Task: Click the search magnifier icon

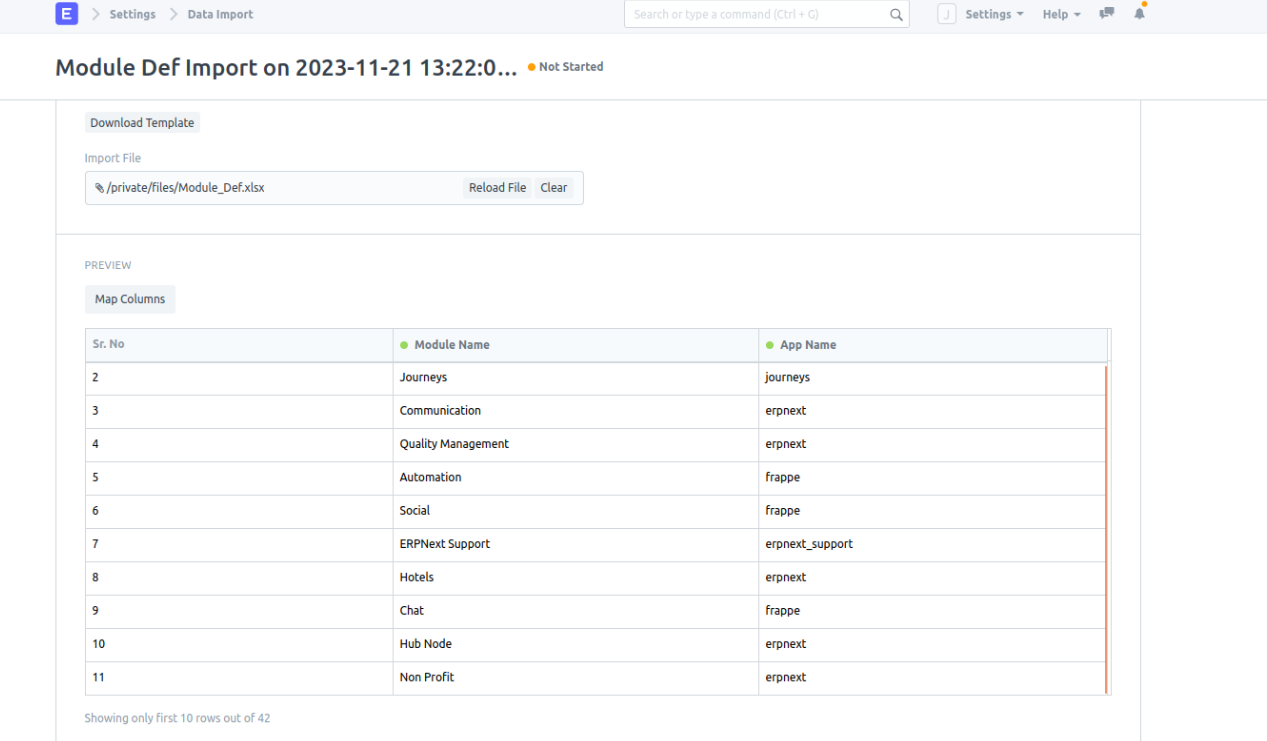Action: [896, 15]
